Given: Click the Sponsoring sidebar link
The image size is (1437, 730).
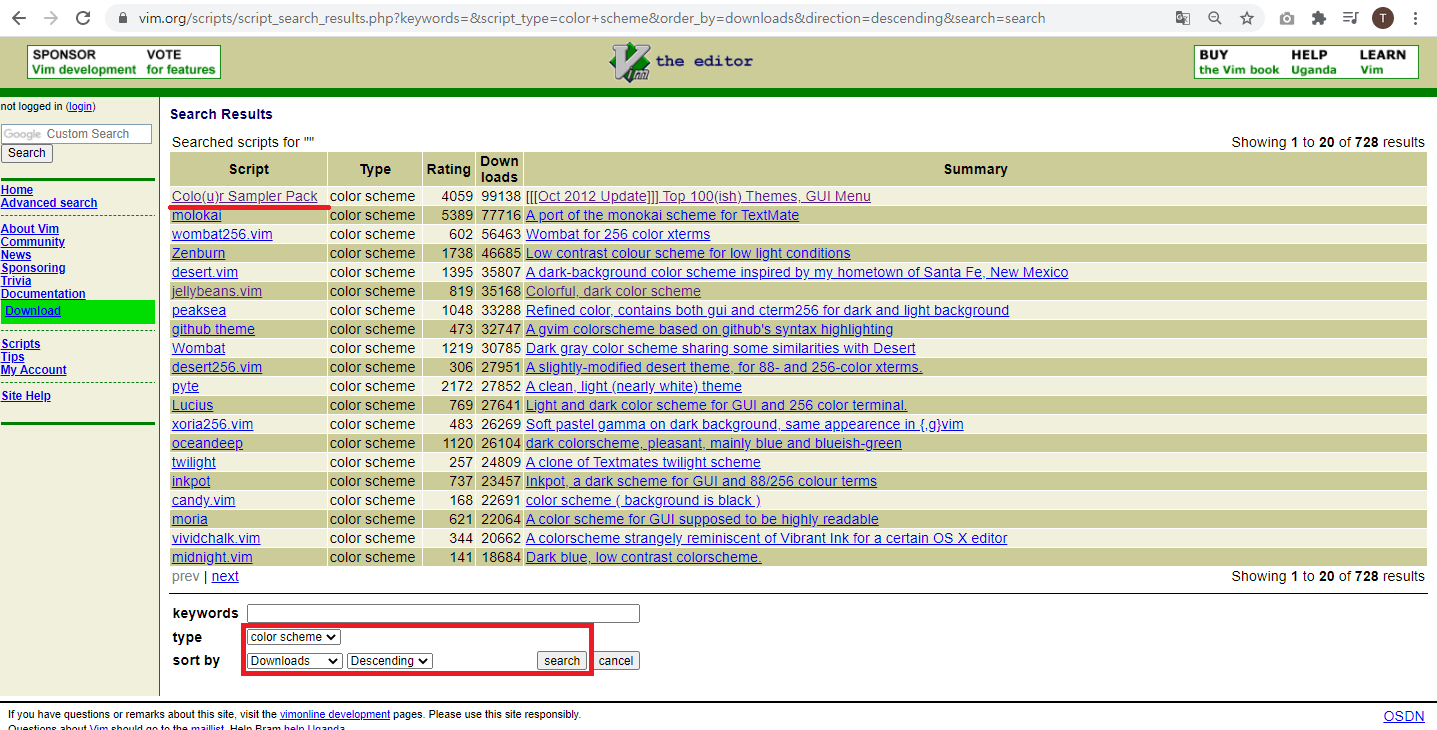Looking at the screenshot, I should tap(33, 268).
